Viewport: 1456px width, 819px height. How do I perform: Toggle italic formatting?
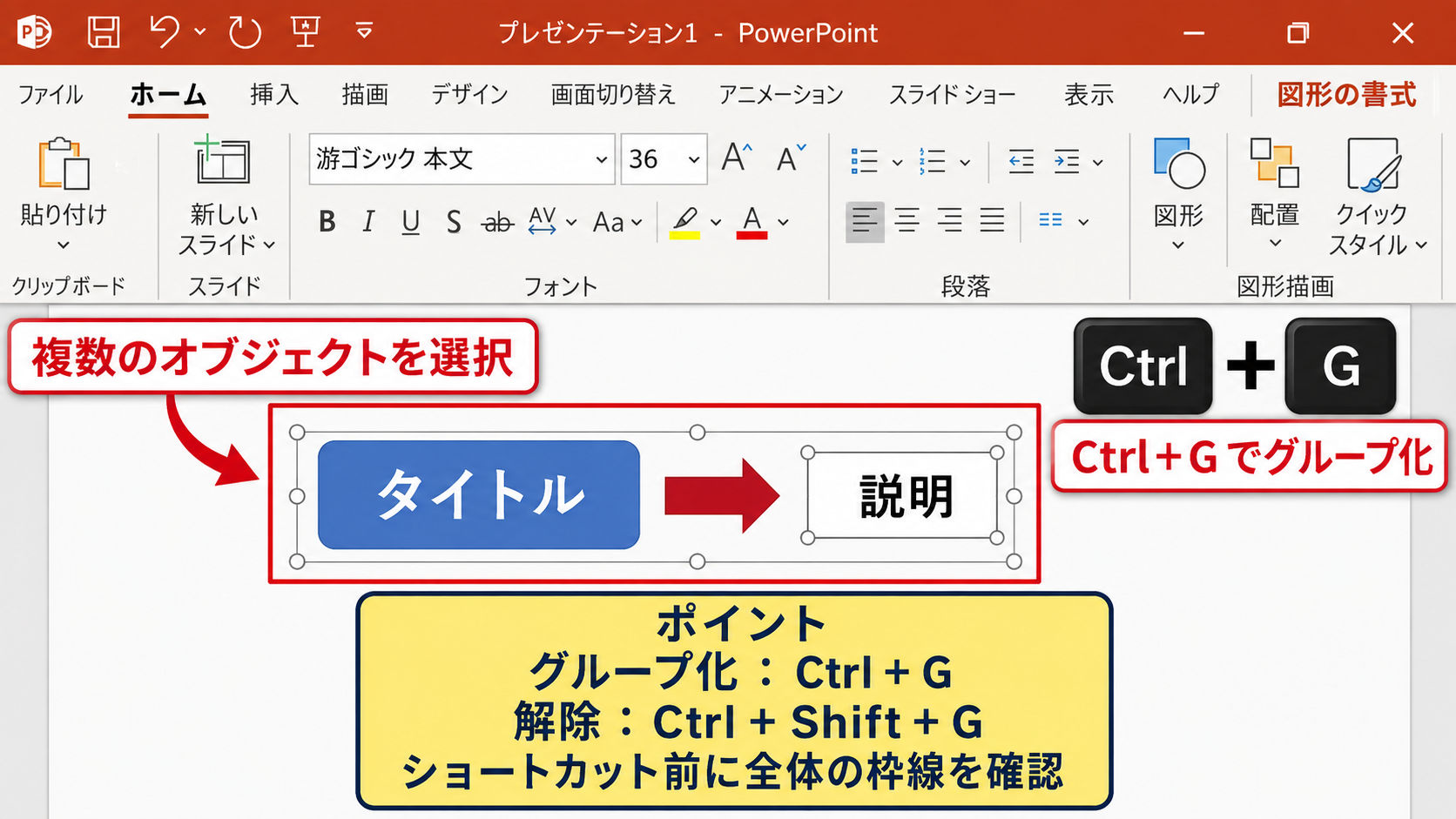point(368,222)
